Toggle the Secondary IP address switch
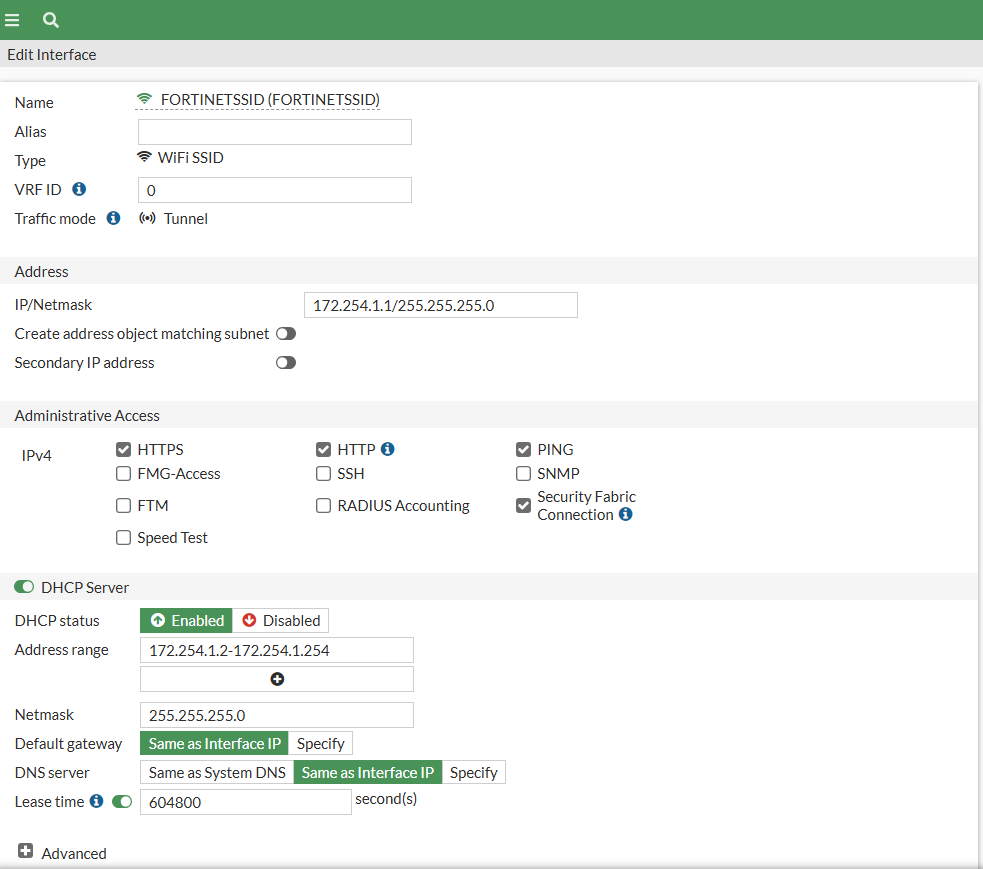Viewport: 983px width, 869px height. tap(286, 362)
